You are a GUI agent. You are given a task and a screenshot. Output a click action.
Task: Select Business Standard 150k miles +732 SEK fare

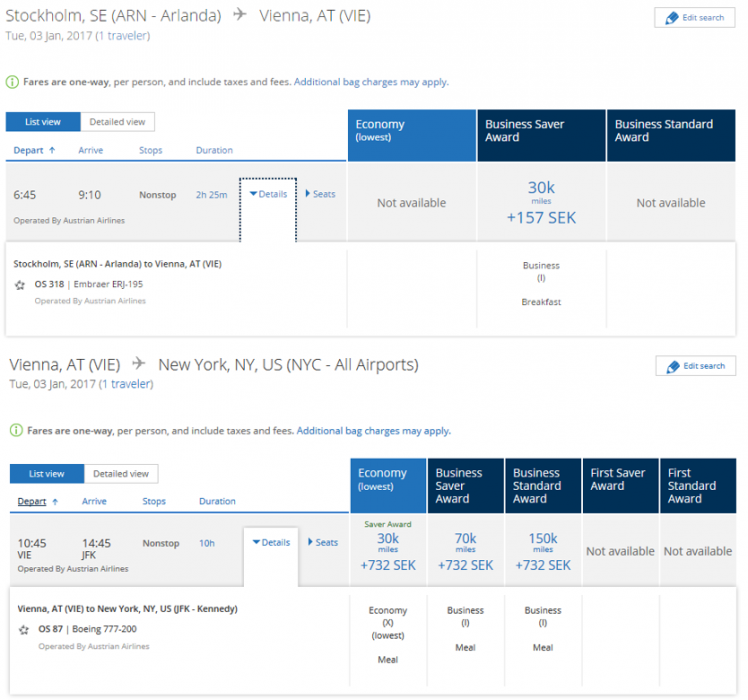[x=543, y=551]
